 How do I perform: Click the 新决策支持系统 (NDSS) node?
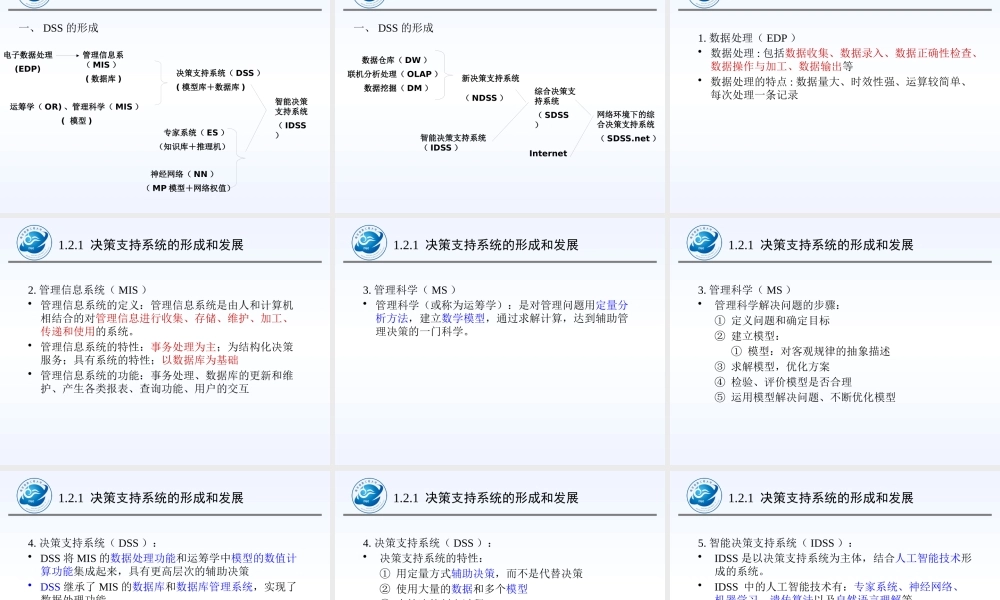[490, 87]
